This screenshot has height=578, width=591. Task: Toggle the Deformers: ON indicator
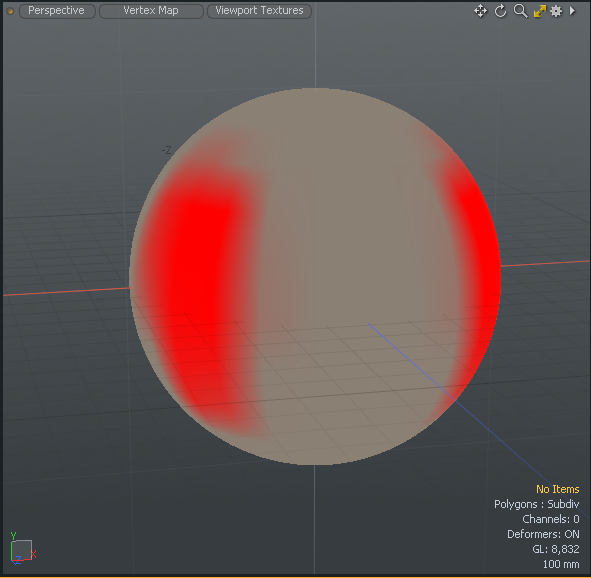543,534
